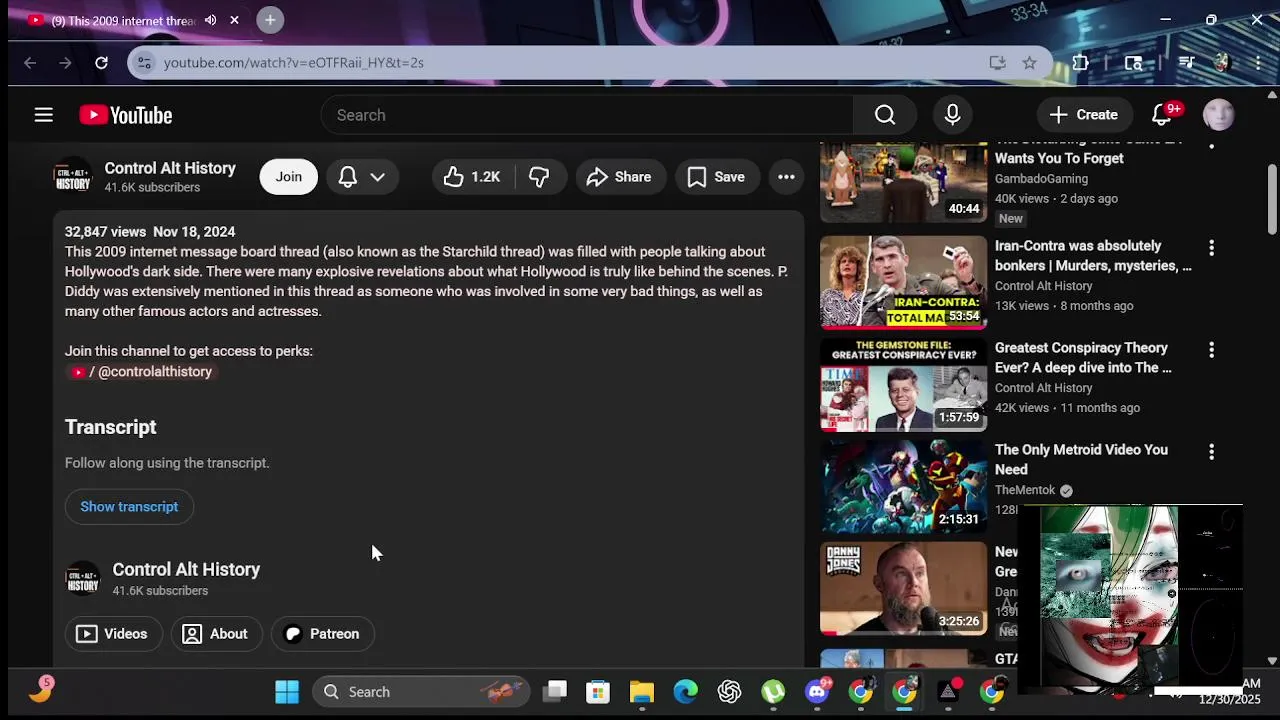The height and width of the screenshot is (720, 1280).
Task: Open the Create menu
Action: [x=1084, y=115]
